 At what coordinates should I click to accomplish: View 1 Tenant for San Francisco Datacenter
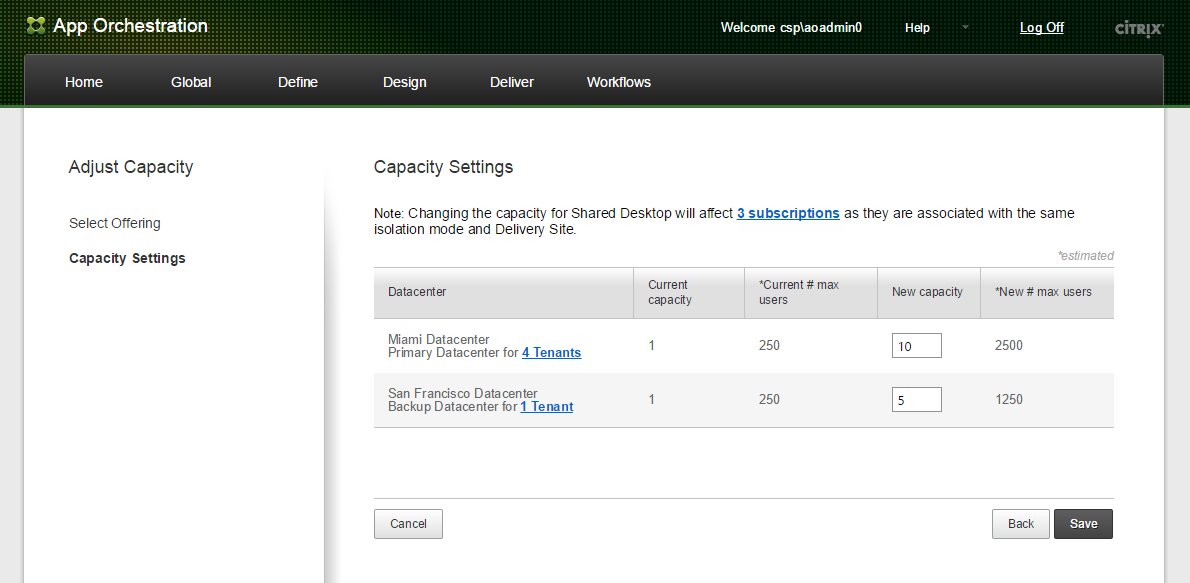pyautogui.click(x=546, y=407)
